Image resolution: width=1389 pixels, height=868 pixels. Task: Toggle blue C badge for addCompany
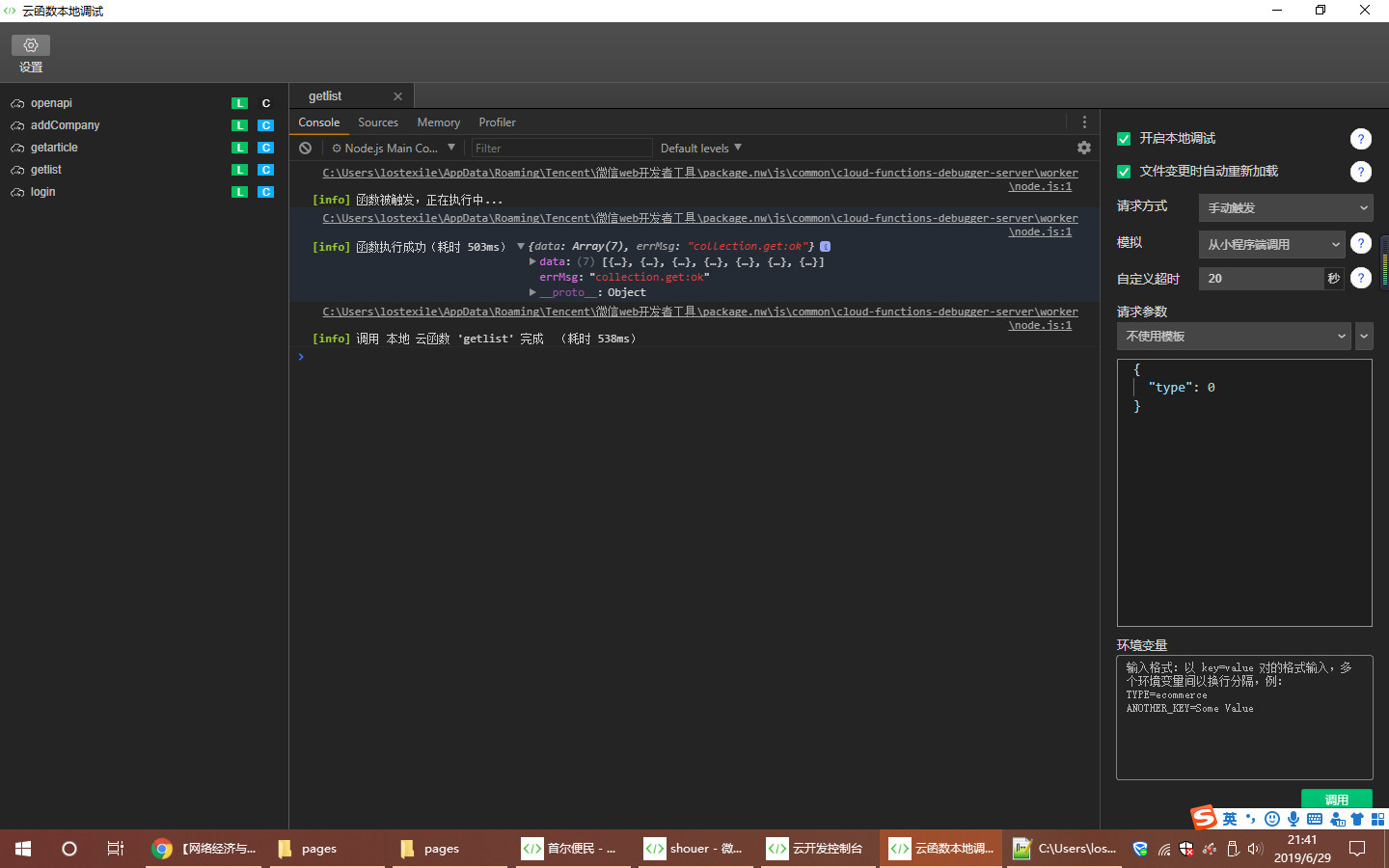(266, 125)
